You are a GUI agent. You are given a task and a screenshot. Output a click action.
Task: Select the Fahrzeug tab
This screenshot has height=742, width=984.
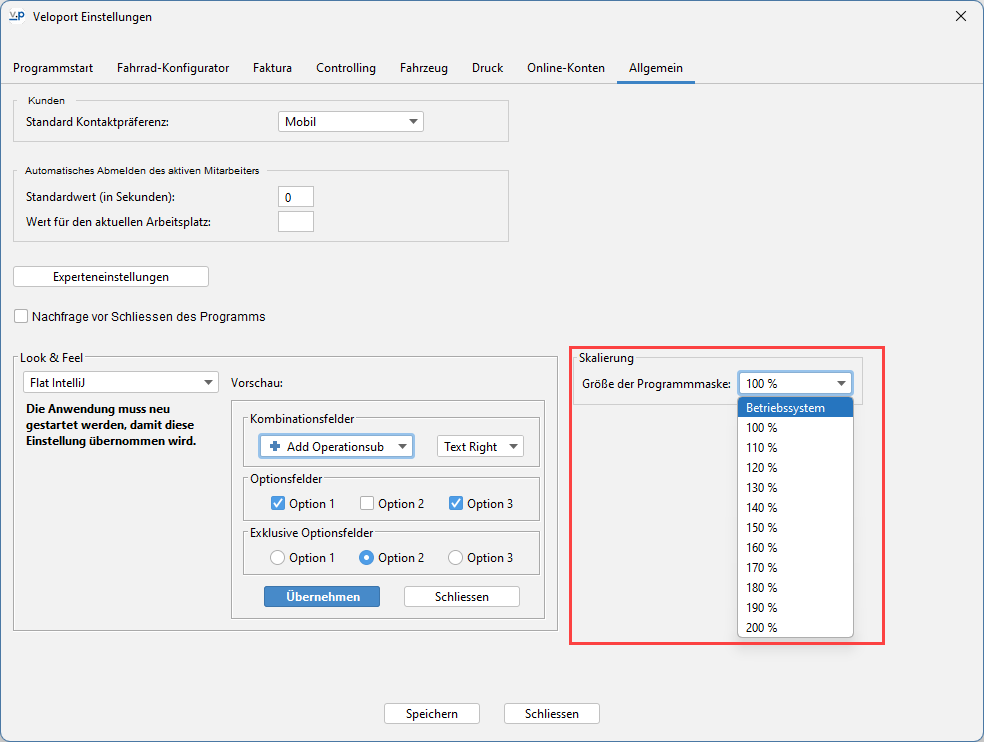(x=424, y=68)
